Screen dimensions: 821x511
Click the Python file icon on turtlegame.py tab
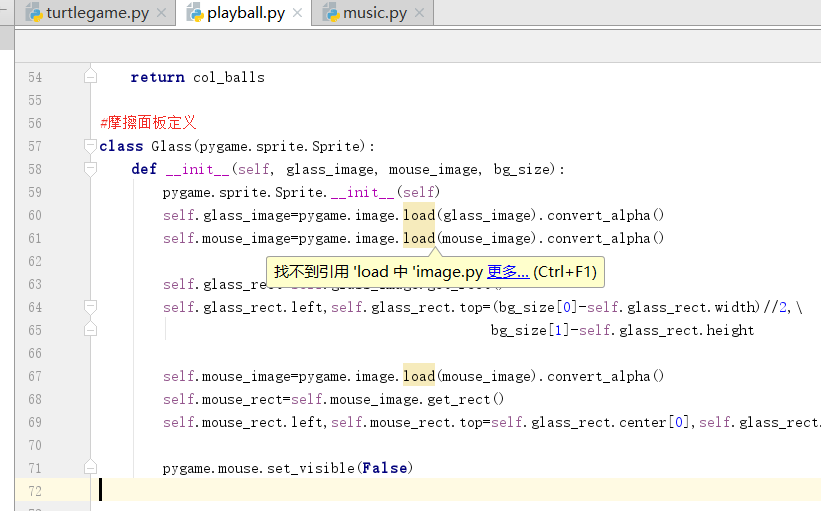tap(34, 13)
